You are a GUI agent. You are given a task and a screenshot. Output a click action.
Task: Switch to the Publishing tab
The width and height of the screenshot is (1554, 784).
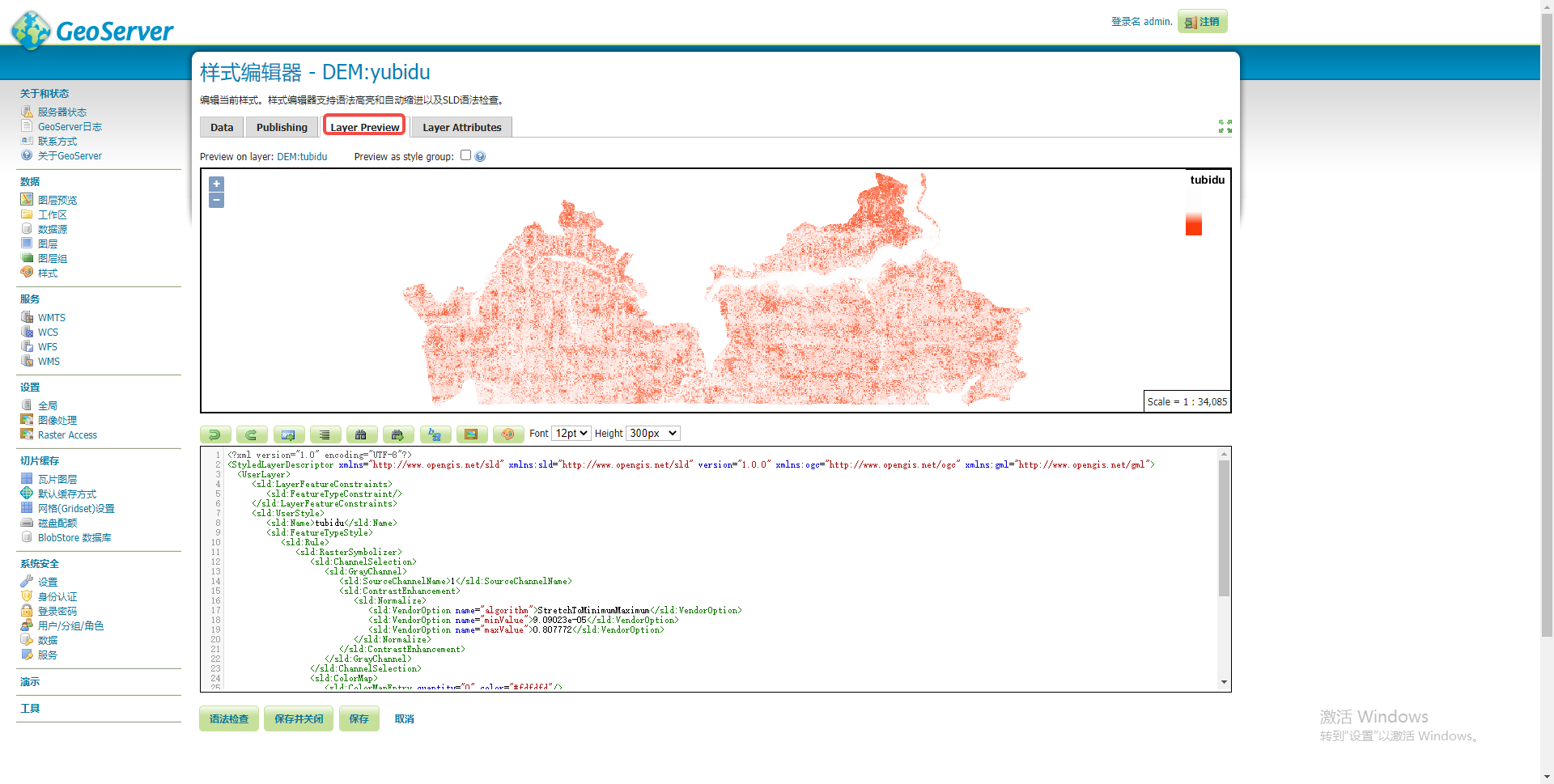[282, 127]
